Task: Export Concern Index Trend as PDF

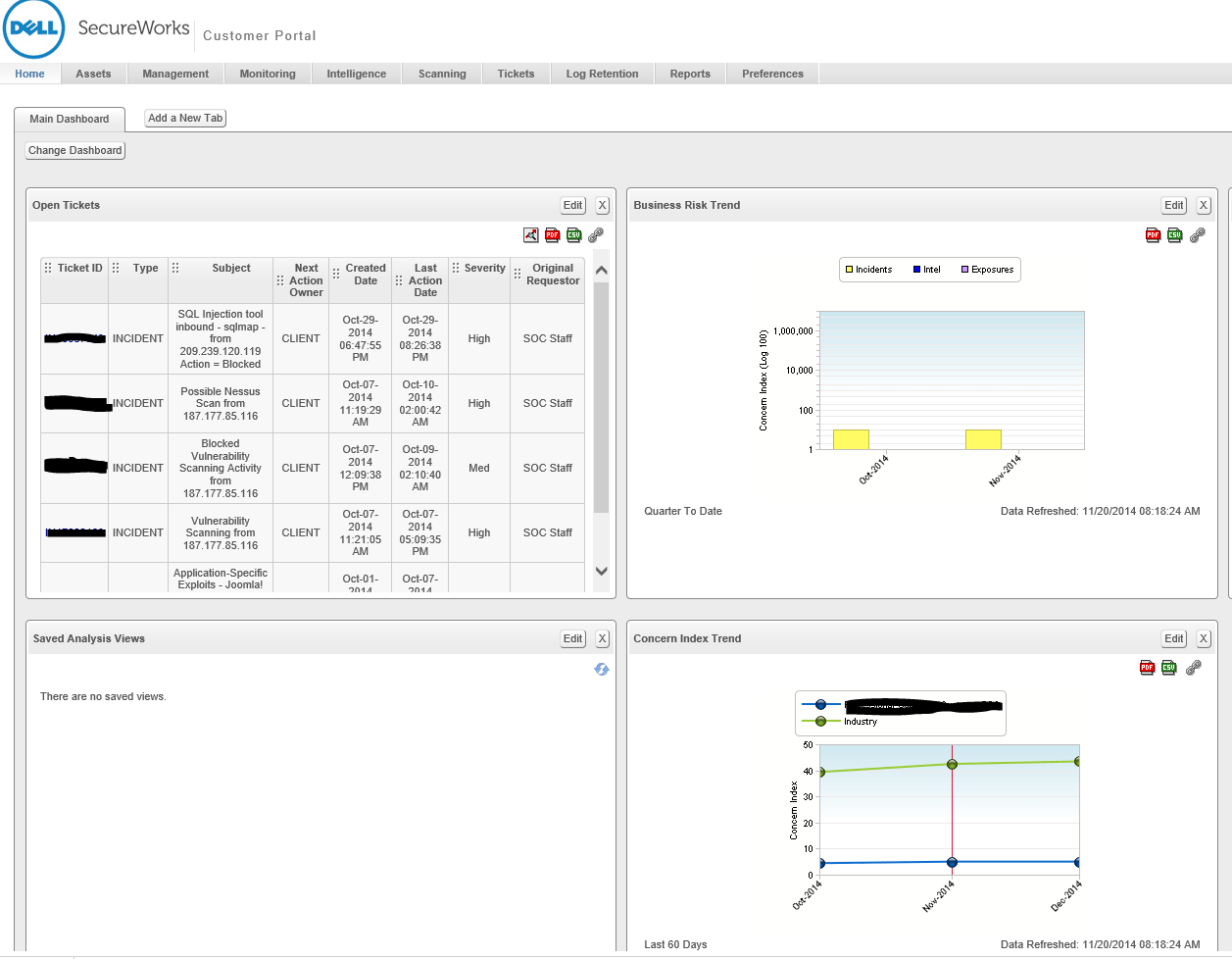Action: tap(1147, 668)
